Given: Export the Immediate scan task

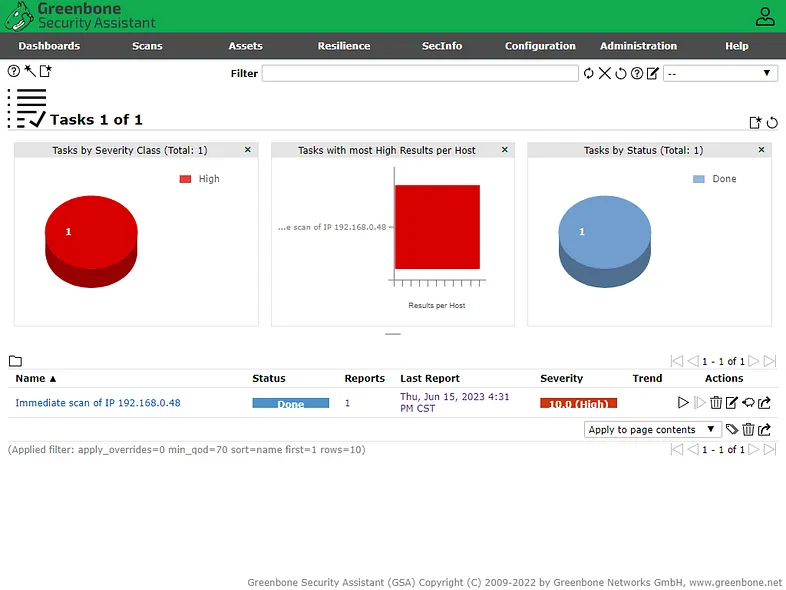Looking at the screenshot, I should [x=764, y=403].
